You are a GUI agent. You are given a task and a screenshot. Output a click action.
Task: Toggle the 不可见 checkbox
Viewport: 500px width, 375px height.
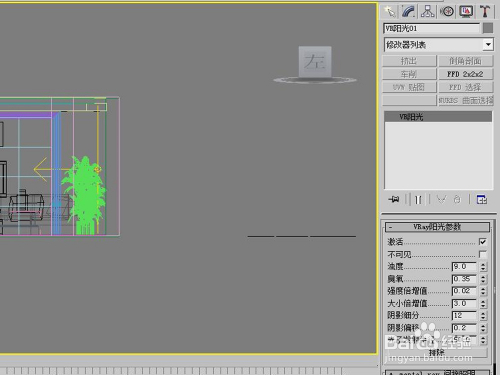tap(482, 254)
